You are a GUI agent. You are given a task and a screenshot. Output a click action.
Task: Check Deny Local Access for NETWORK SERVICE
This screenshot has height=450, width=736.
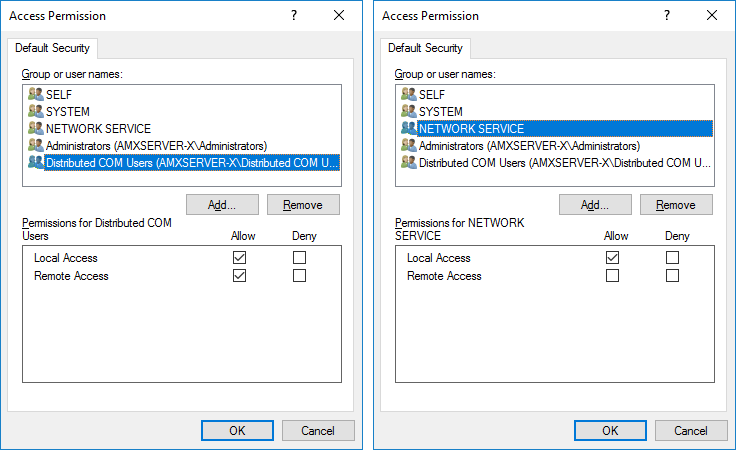672,258
